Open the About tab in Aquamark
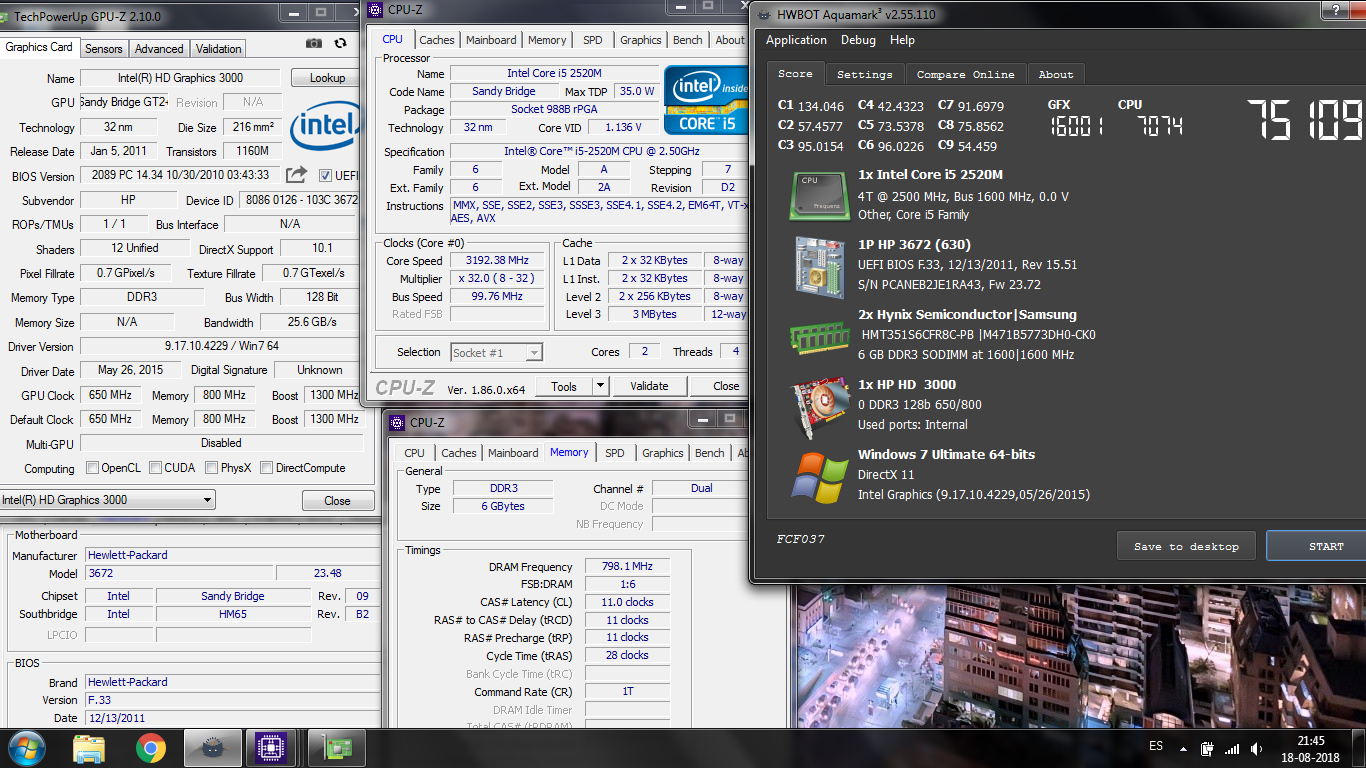1366x768 pixels. [1056, 74]
